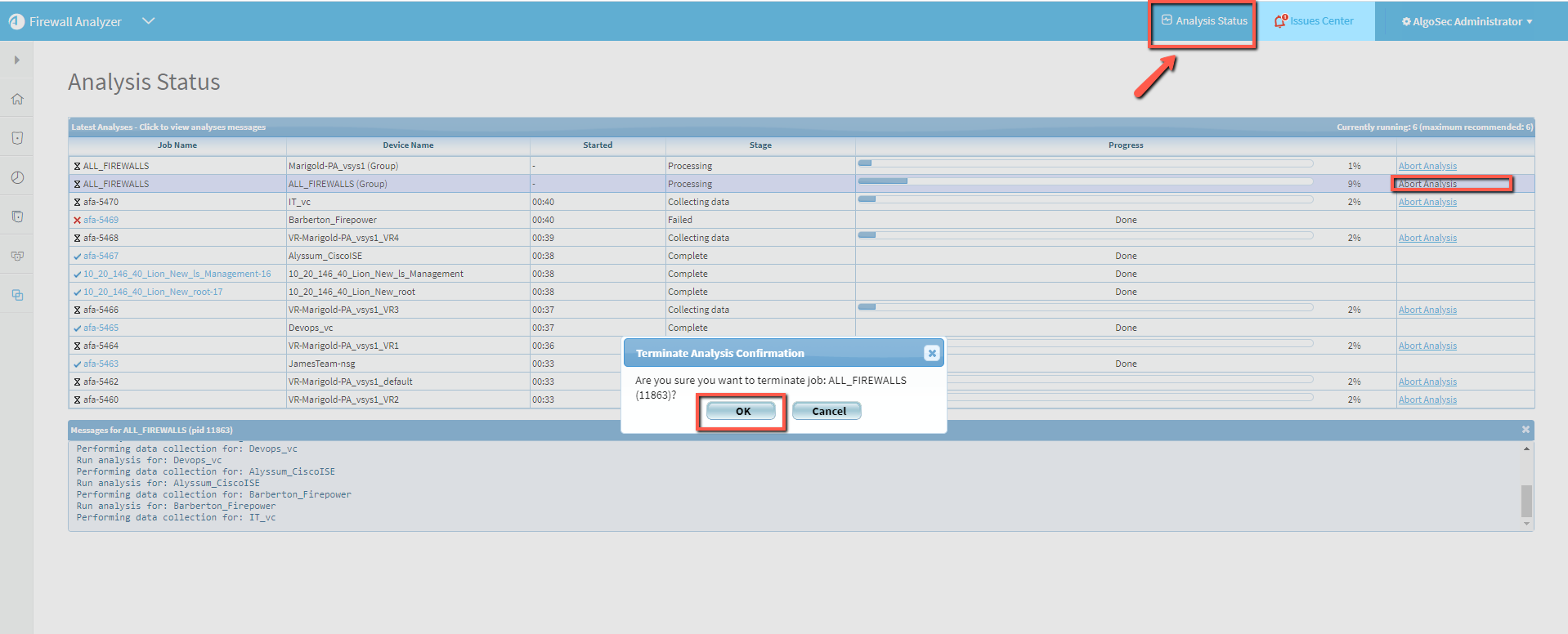Open the failed afa-5469 job link
Viewport: 1568px width, 634px height.
pos(101,220)
